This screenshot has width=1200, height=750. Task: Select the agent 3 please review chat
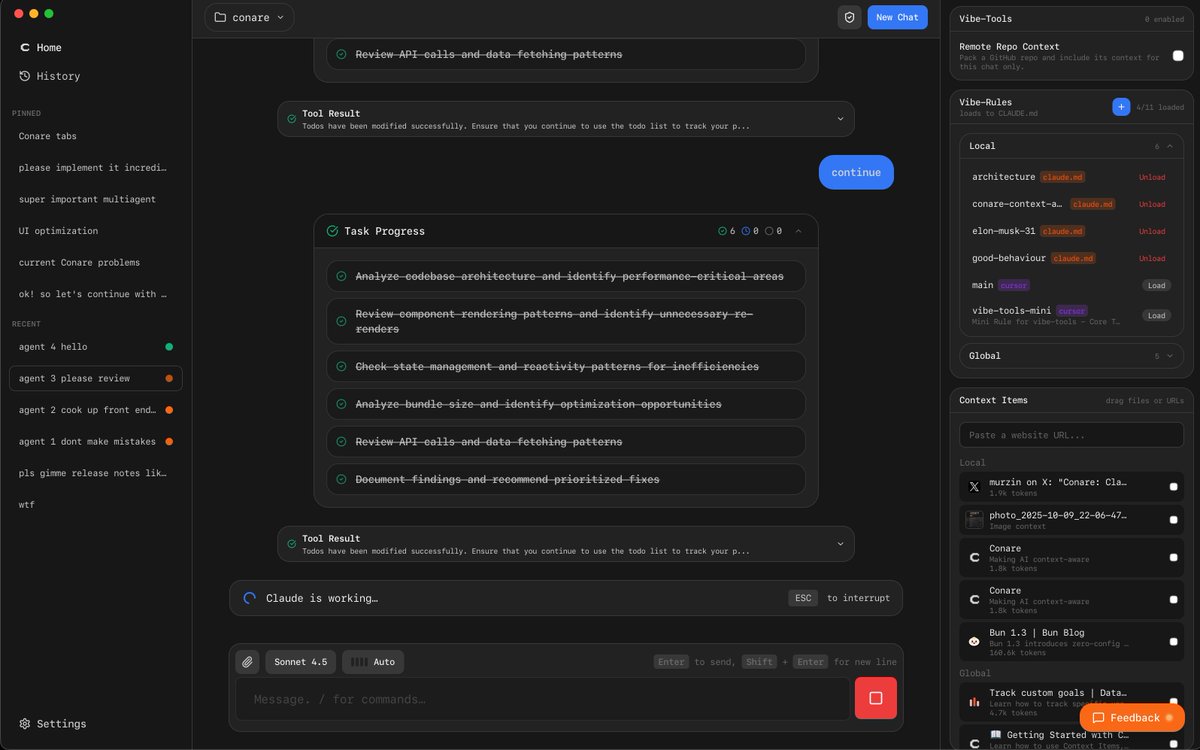point(96,379)
